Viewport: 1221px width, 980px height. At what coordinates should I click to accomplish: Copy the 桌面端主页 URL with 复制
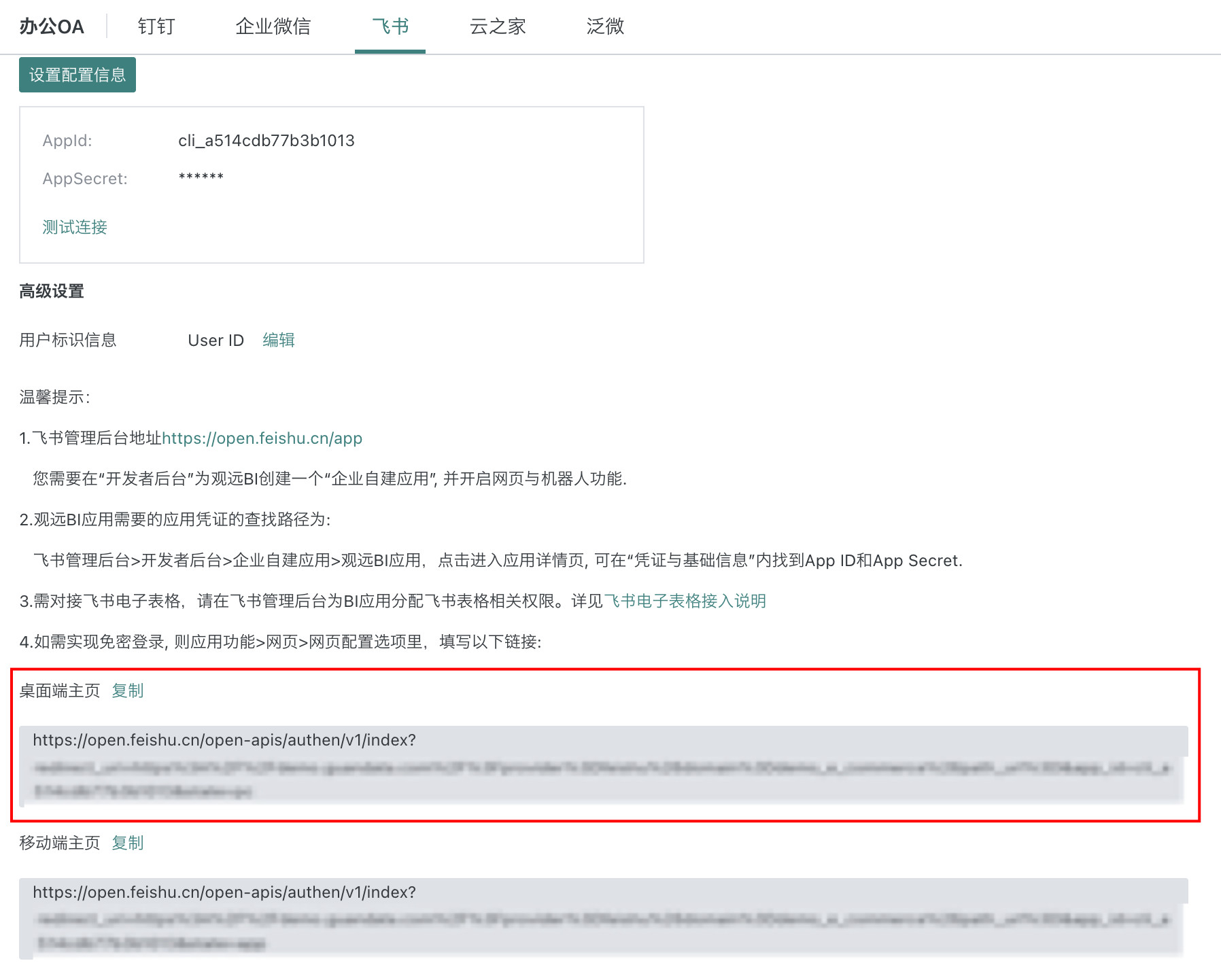click(128, 690)
